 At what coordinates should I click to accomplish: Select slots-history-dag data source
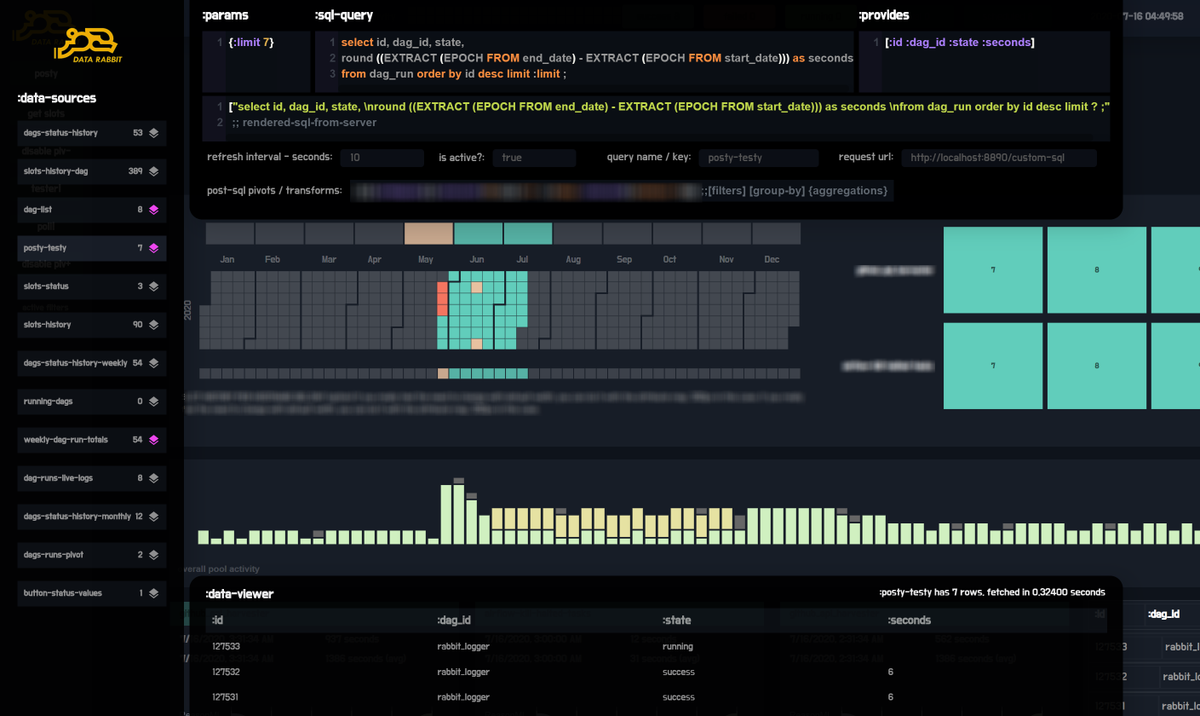point(91,171)
